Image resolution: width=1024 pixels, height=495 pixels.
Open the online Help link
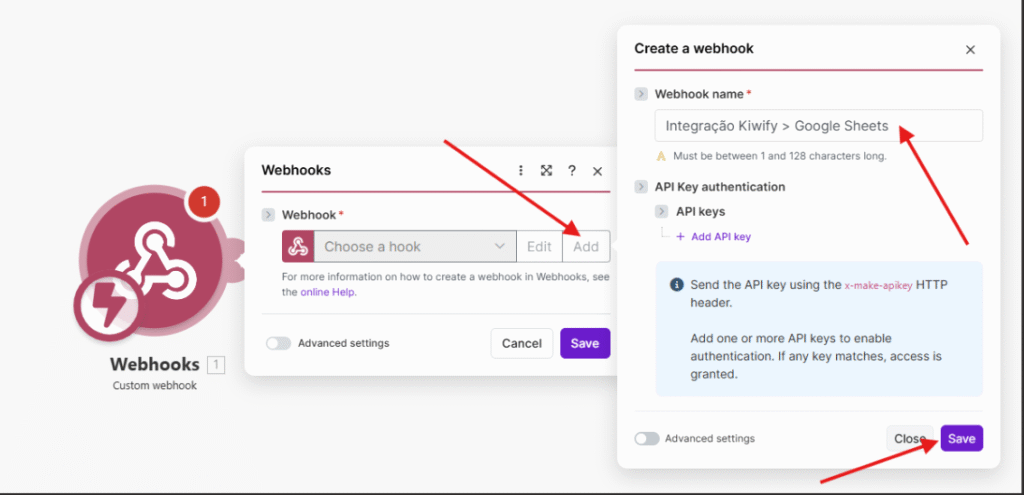(328, 292)
